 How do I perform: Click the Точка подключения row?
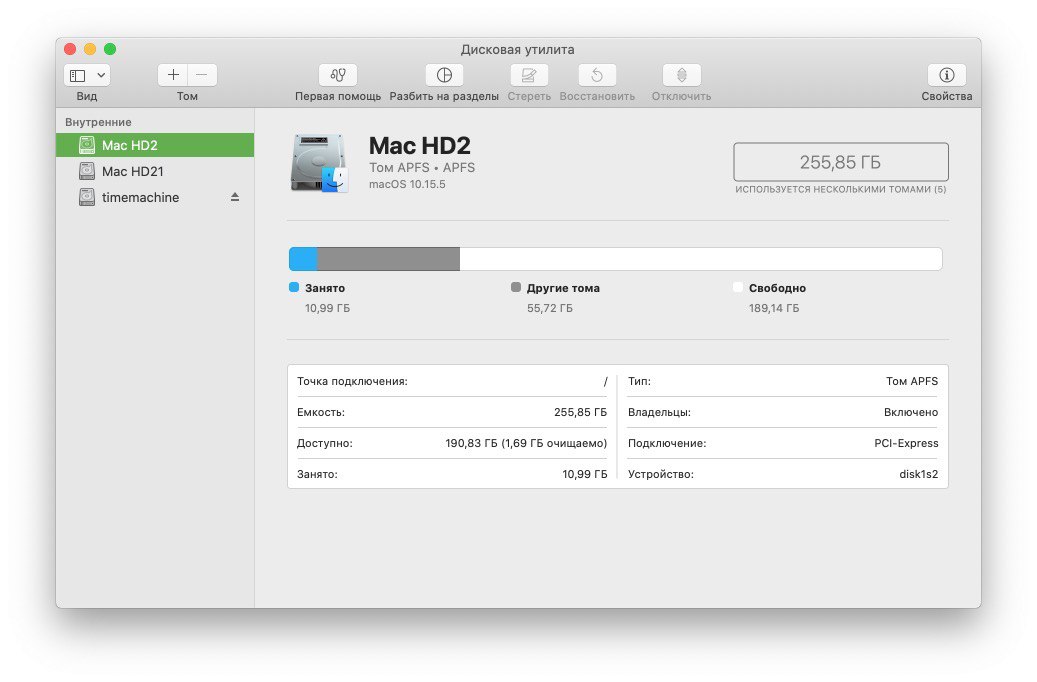coord(452,381)
